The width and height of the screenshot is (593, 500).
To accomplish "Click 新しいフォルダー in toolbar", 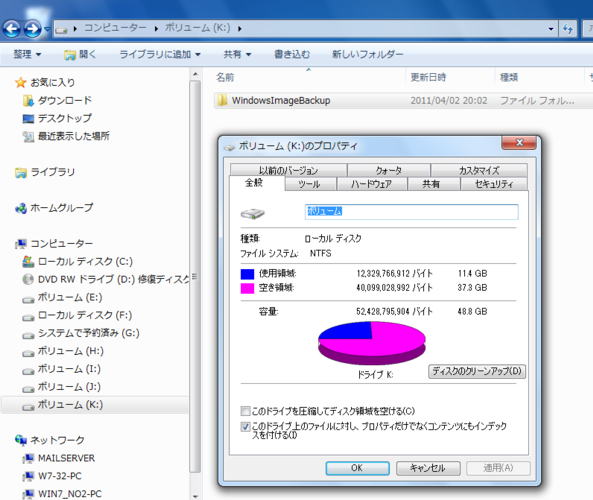I will 368,54.
